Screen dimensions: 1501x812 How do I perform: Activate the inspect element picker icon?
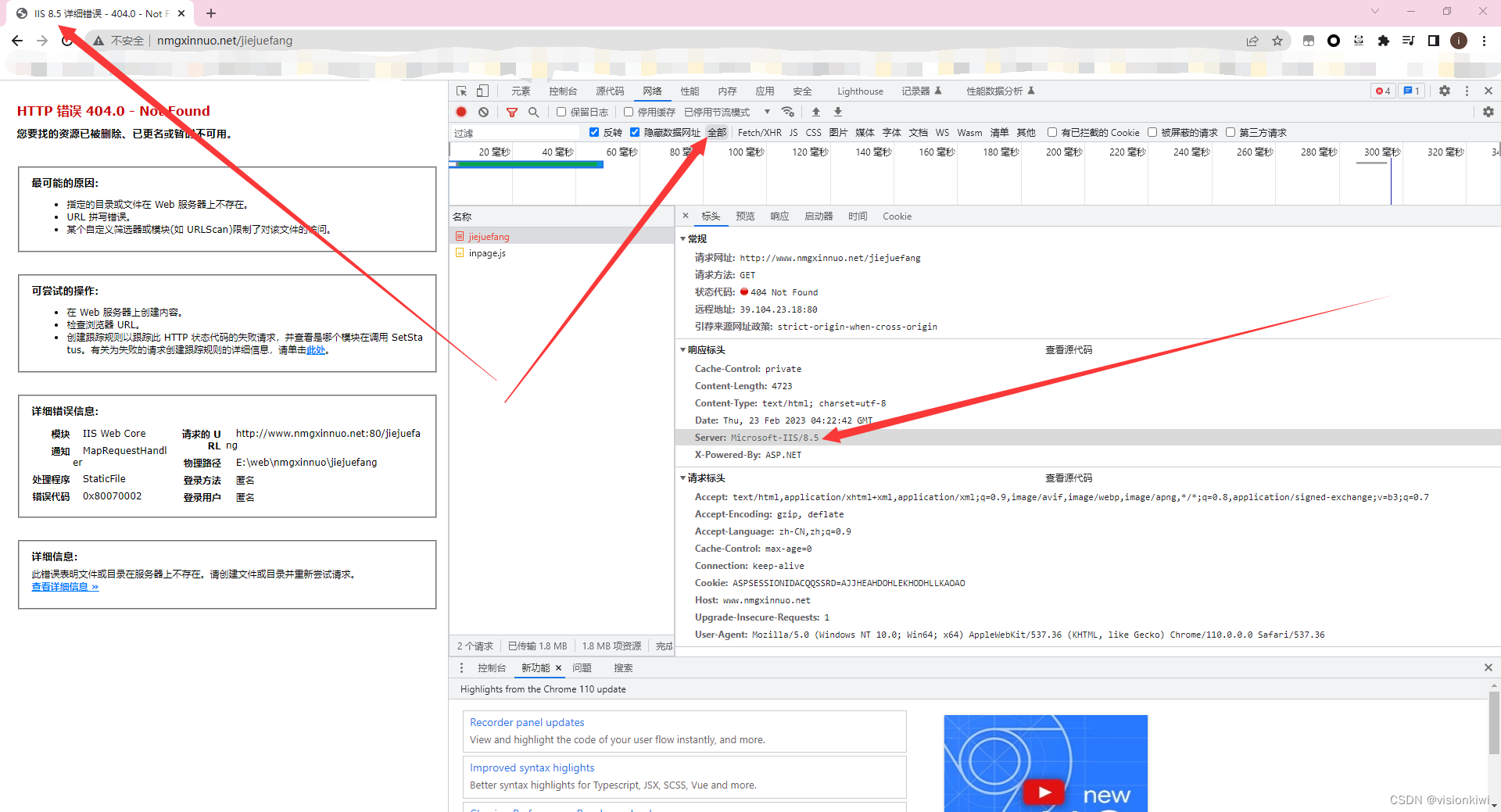461,91
